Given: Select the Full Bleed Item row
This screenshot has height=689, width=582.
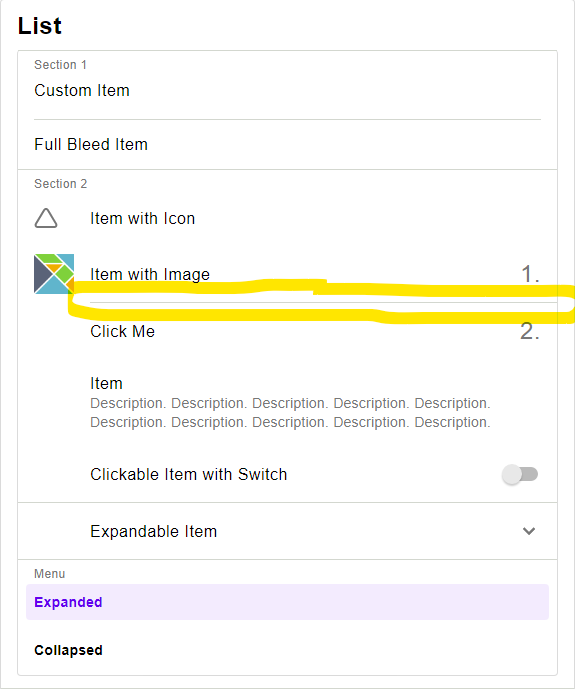Looking at the screenshot, I should point(287,145).
